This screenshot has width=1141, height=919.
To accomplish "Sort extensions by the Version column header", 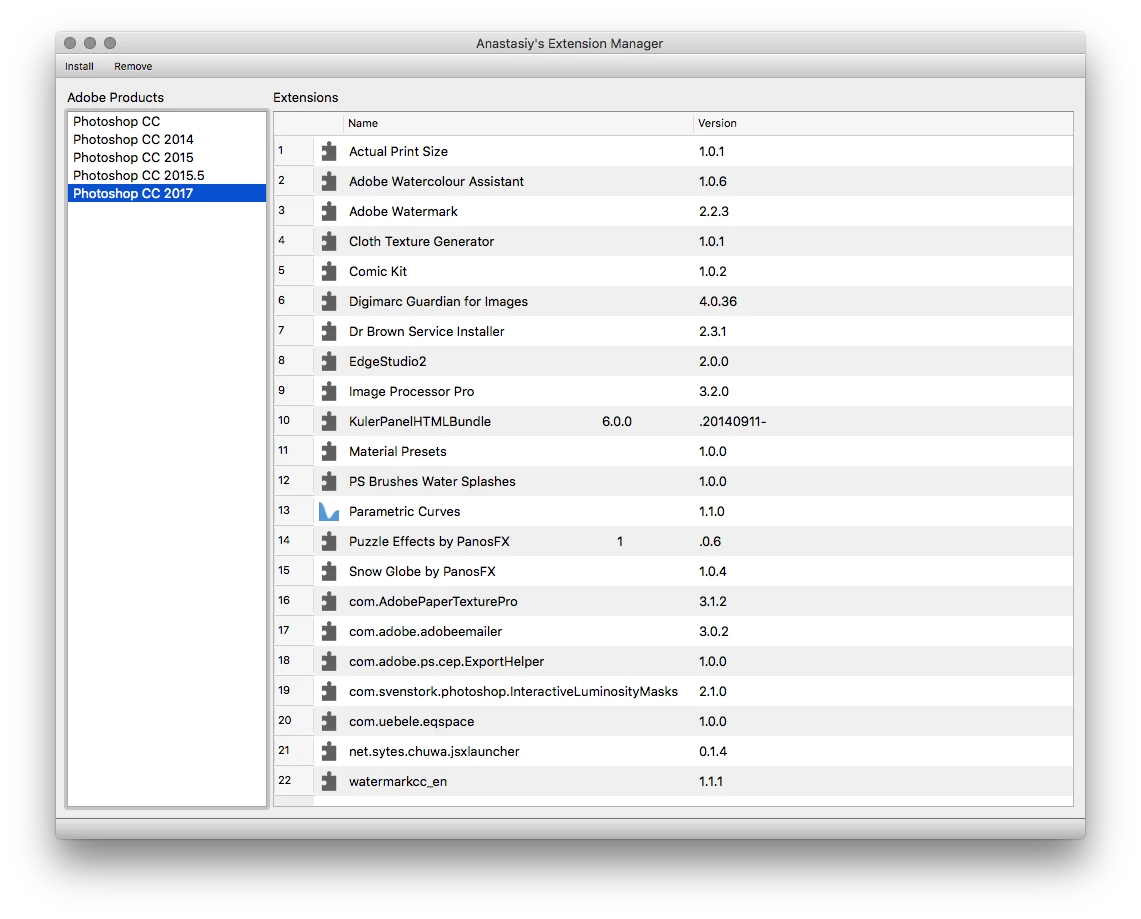I will tap(883, 123).
